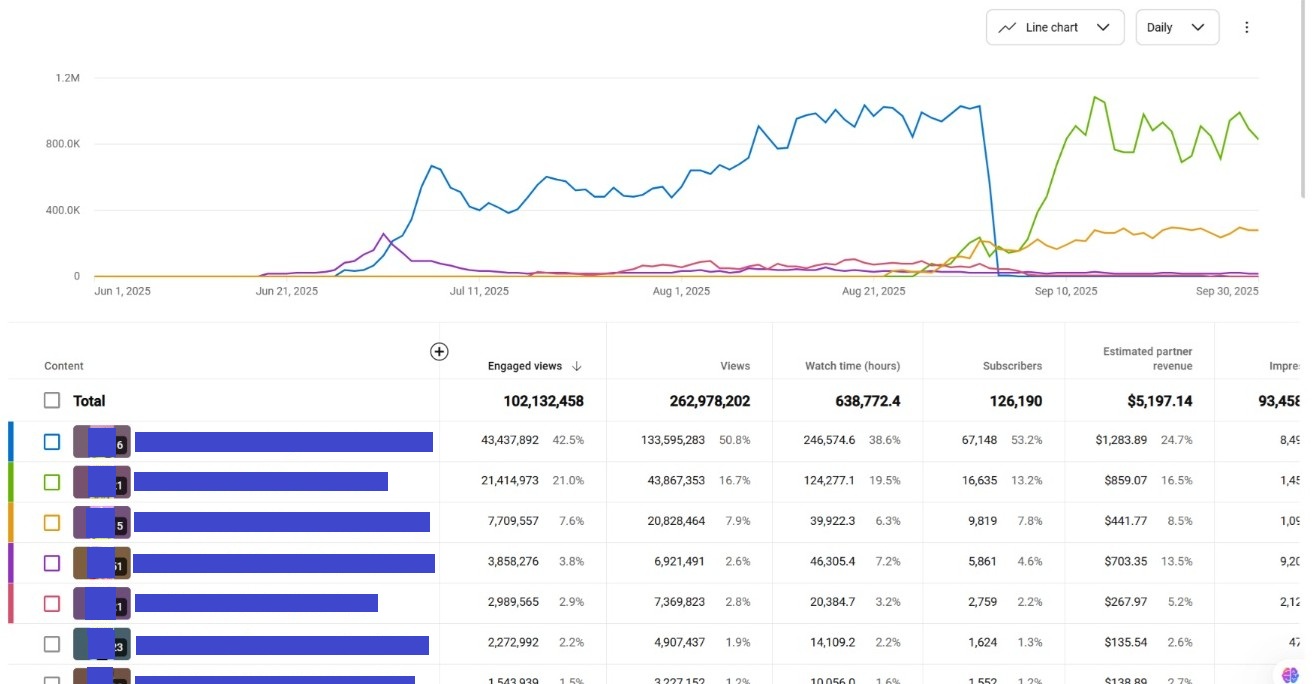Open the three-dot chart options menu
Viewport: 1315px width, 684px height.
pos(1247,27)
